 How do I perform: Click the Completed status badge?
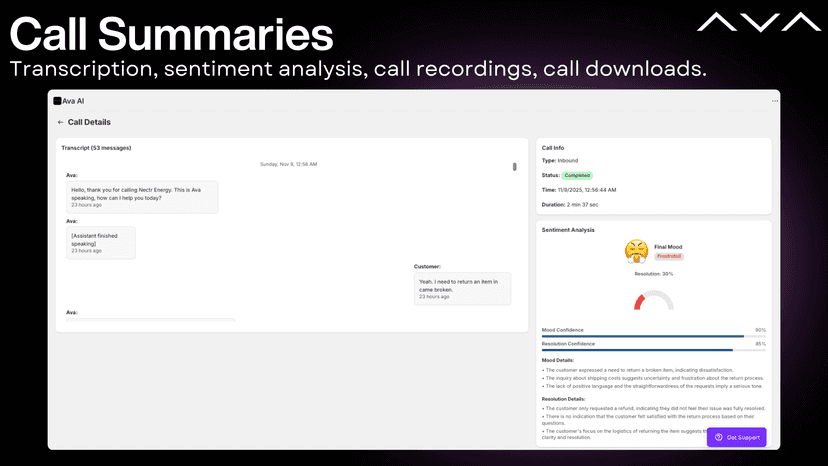click(x=577, y=175)
